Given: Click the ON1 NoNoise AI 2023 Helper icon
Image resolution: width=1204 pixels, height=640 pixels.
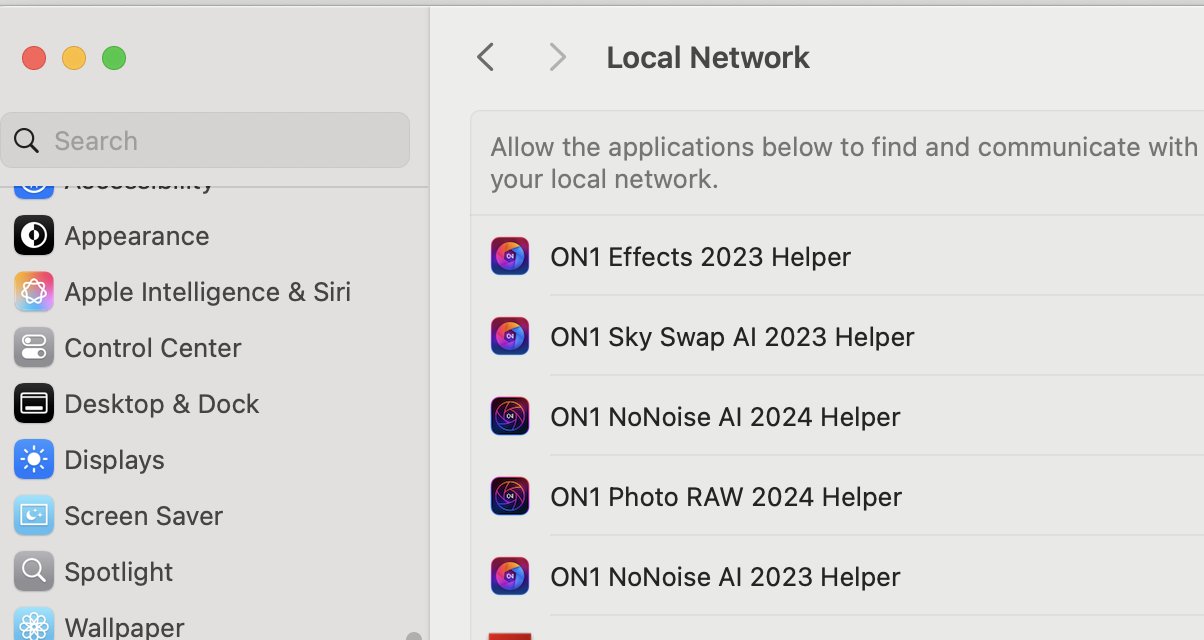Looking at the screenshot, I should [510, 576].
